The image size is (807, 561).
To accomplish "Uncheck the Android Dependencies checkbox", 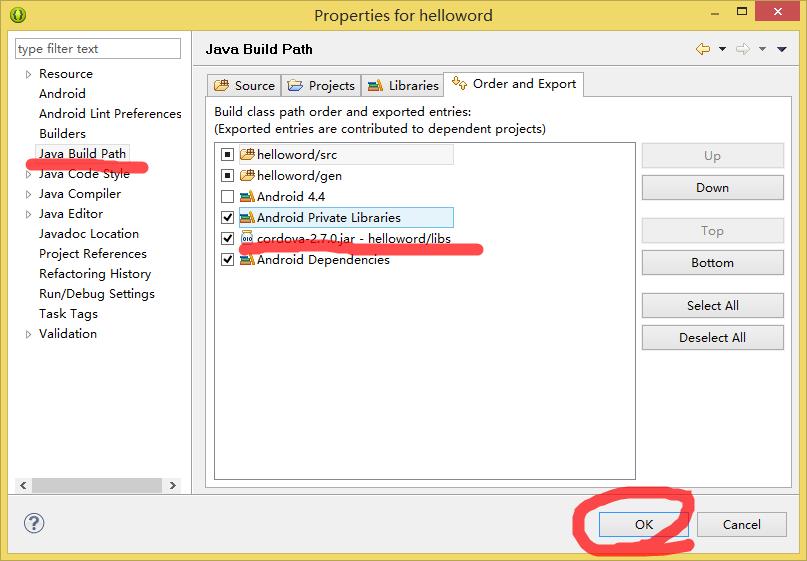I will point(227,259).
